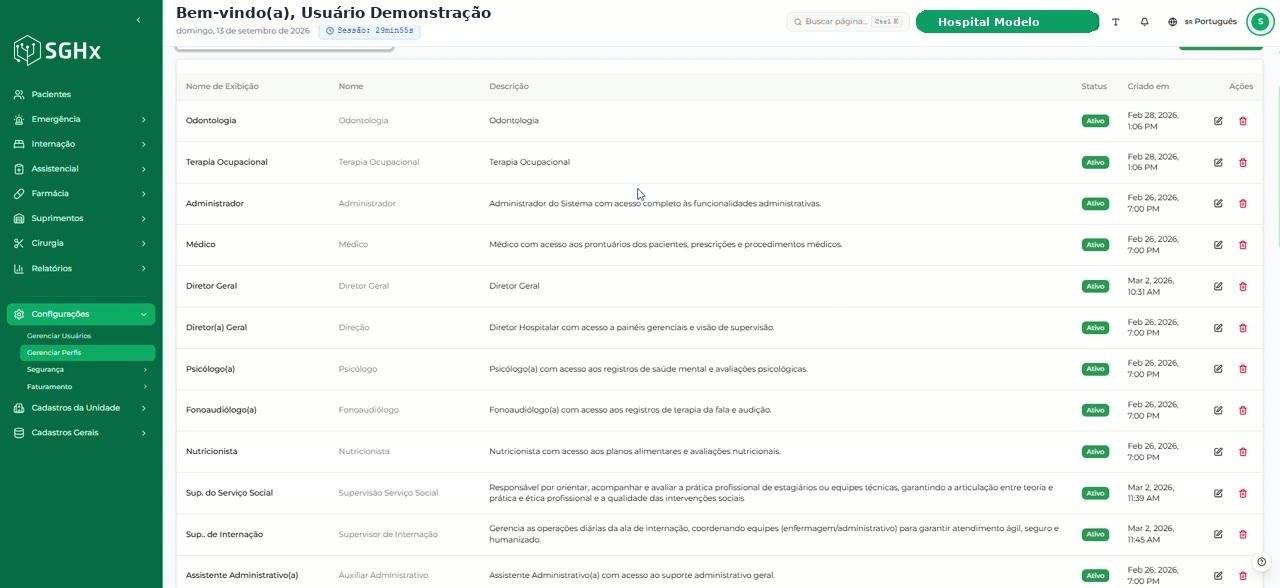Delete the Diretor(a) Geral profile
This screenshot has width=1280, height=588.
point(1243,327)
